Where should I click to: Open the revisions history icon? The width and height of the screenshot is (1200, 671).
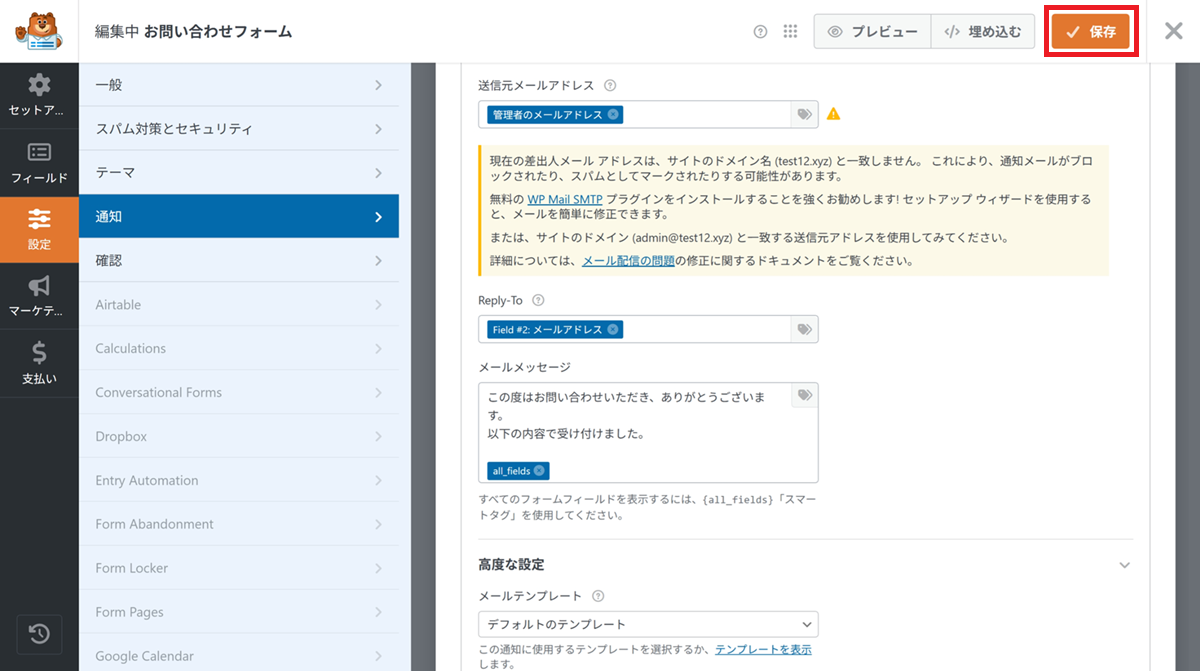[39, 633]
